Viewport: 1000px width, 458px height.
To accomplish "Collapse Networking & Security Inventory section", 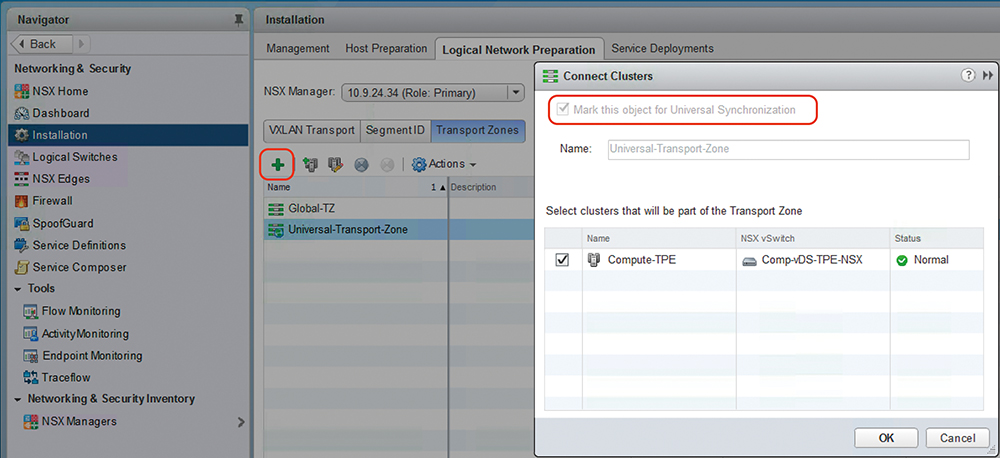I will (x=18, y=399).
